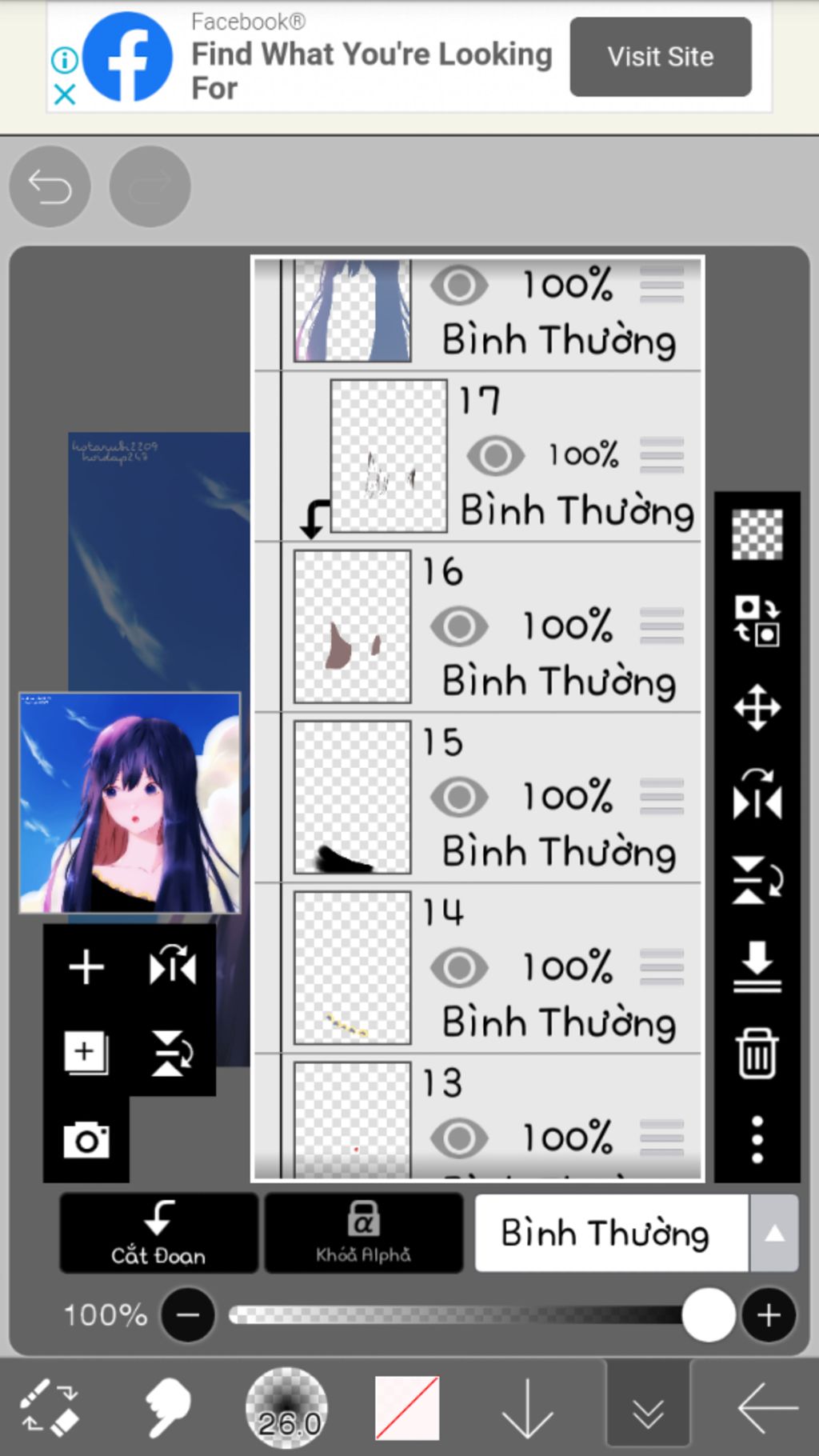The image size is (819, 1456).
Task: Select the move layer cross-arrow icon
Action: 757,707
